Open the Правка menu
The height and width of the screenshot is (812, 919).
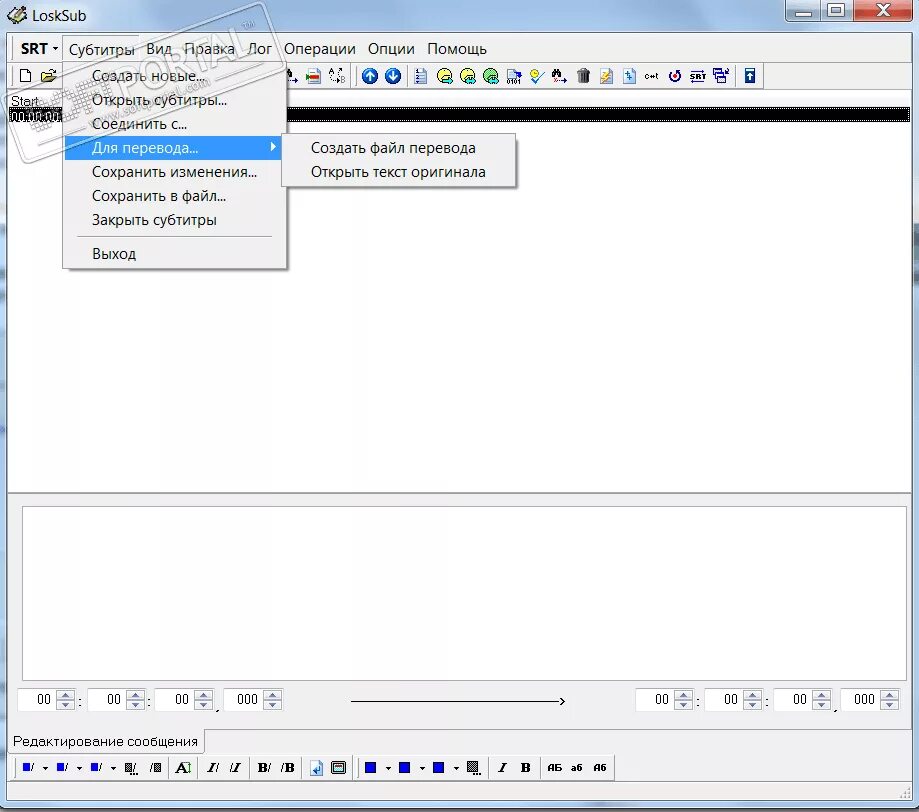(209, 49)
